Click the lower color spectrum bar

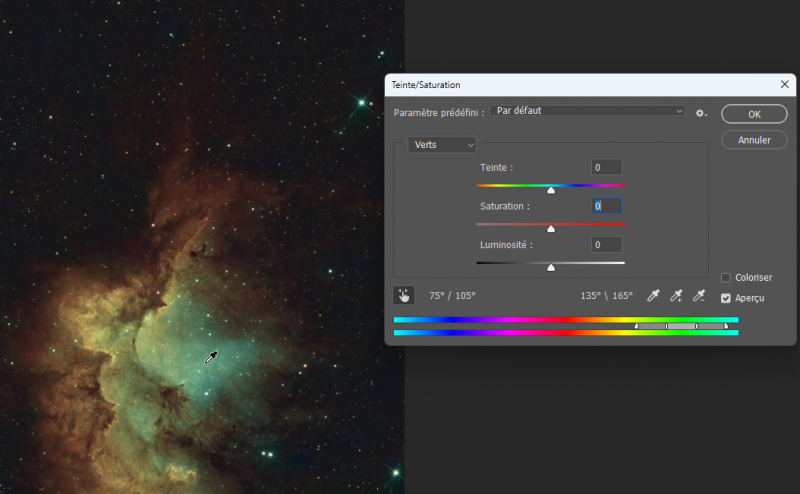coord(566,333)
